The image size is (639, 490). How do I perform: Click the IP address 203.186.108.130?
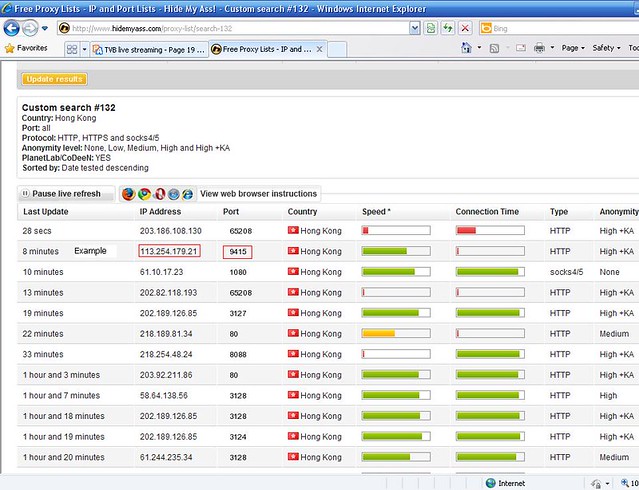coord(170,231)
